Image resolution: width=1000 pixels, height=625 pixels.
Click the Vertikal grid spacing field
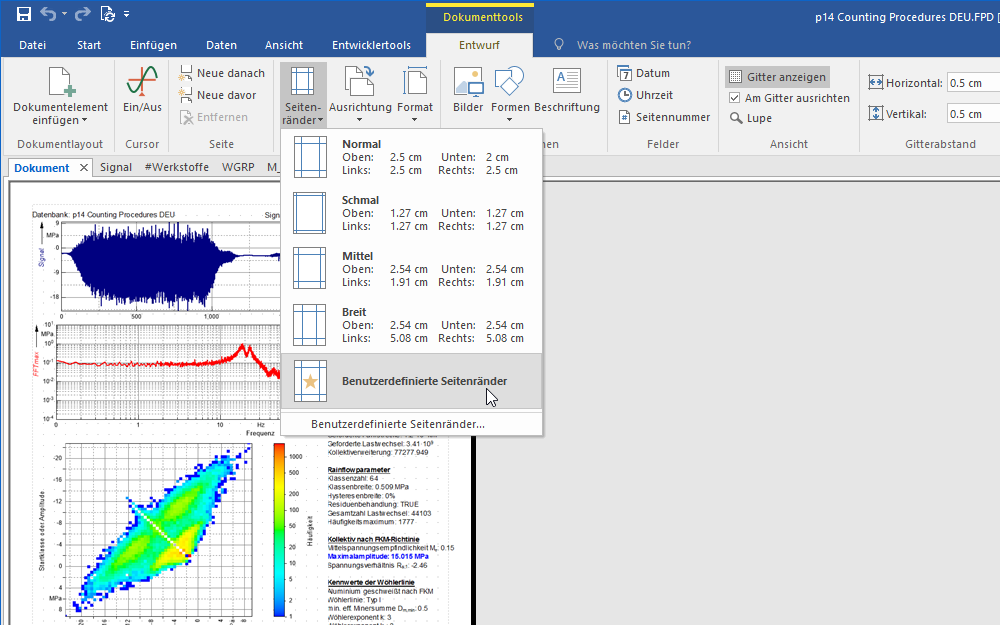pyautogui.click(x=973, y=114)
